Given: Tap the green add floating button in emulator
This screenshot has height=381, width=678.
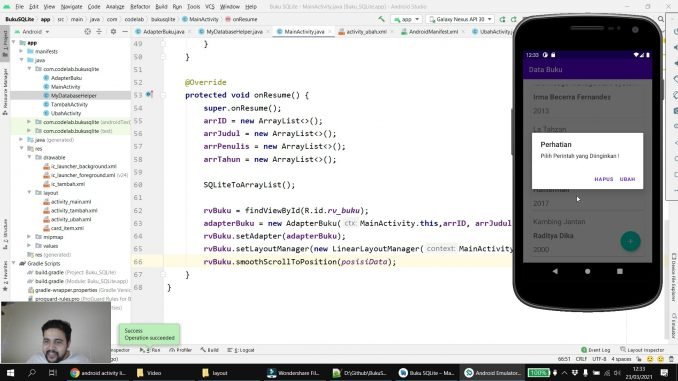Looking at the screenshot, I should 630,241.
